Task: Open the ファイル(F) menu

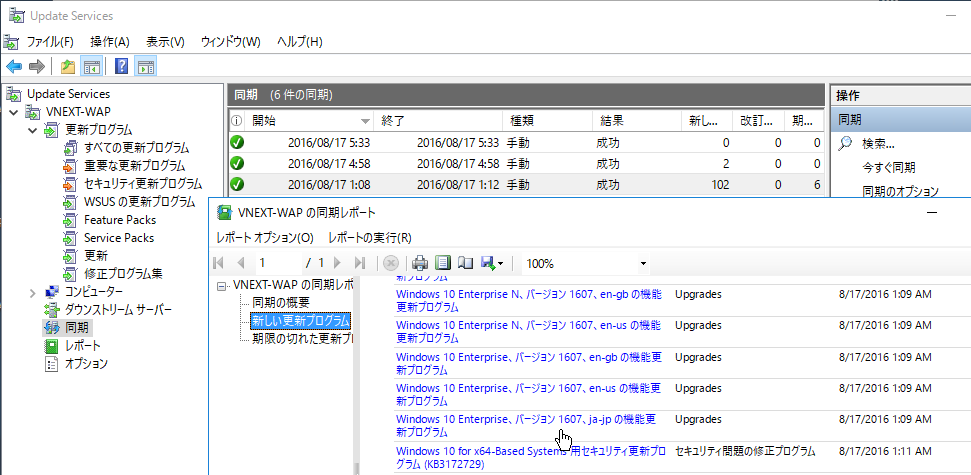Action: click(50, 42)
